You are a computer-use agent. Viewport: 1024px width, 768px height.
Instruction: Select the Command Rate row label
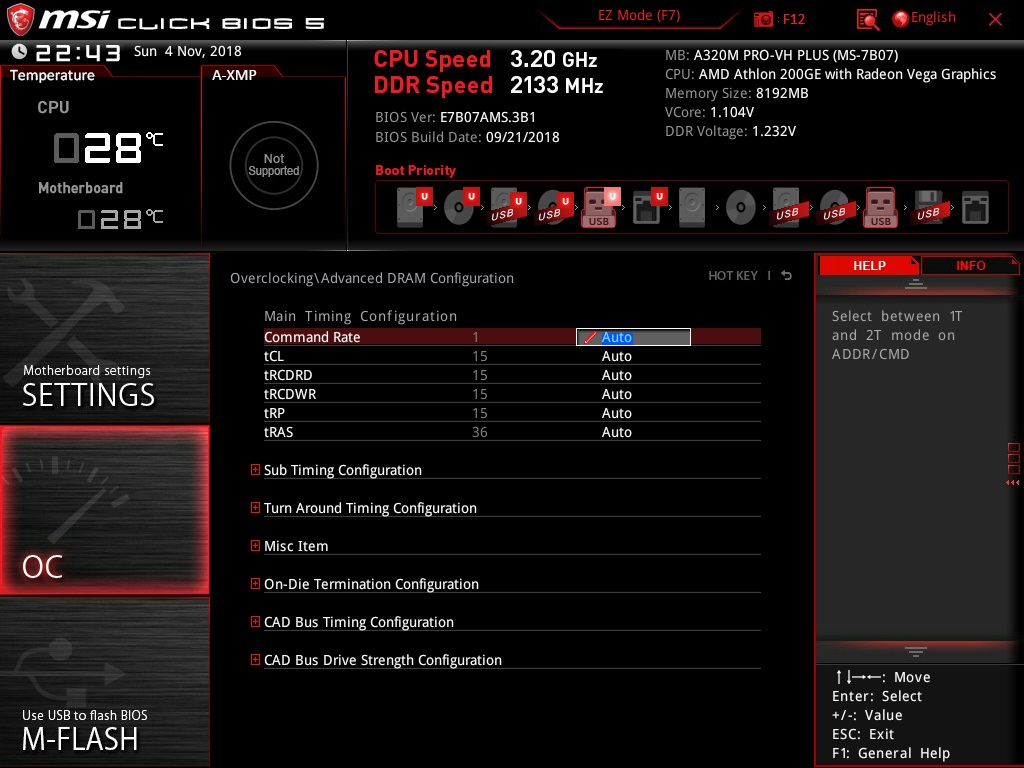click(x=312, y=337)
